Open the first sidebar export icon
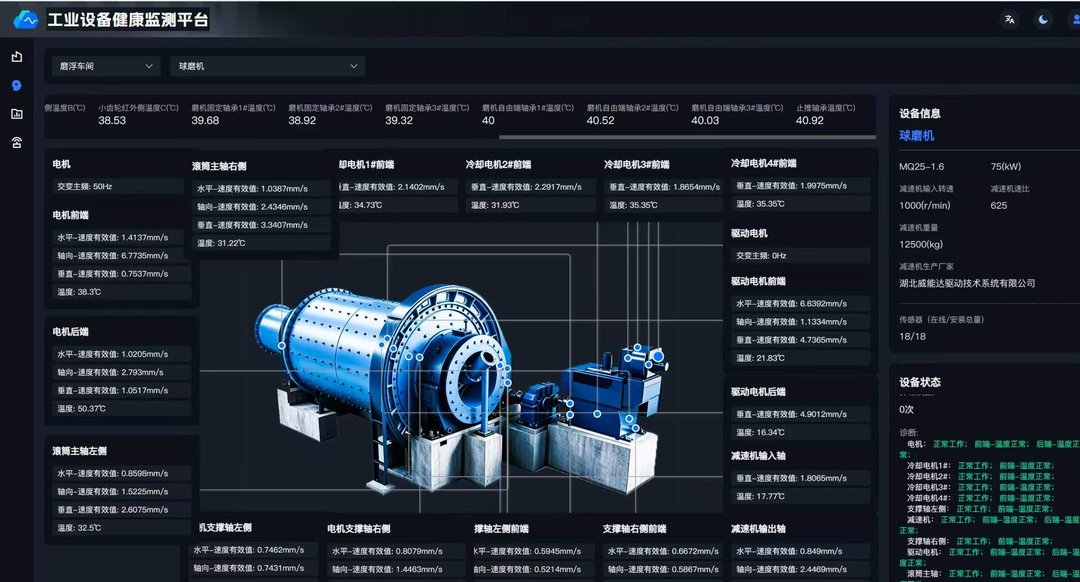1080x582 pixels. pos(17,56)
